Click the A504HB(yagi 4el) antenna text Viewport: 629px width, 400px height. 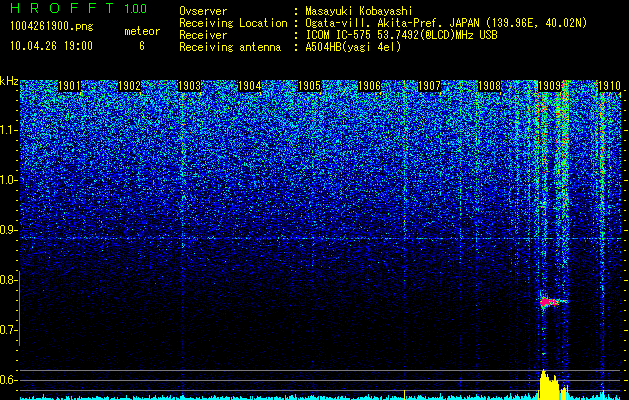pos(353,47)
